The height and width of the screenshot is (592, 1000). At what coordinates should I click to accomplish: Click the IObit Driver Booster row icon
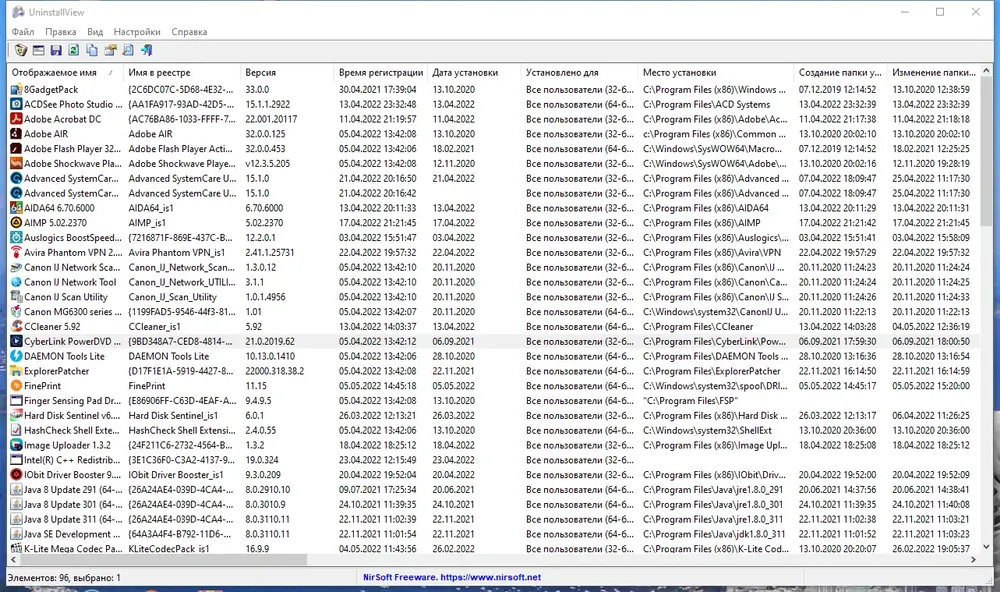(x=17, y=475)
